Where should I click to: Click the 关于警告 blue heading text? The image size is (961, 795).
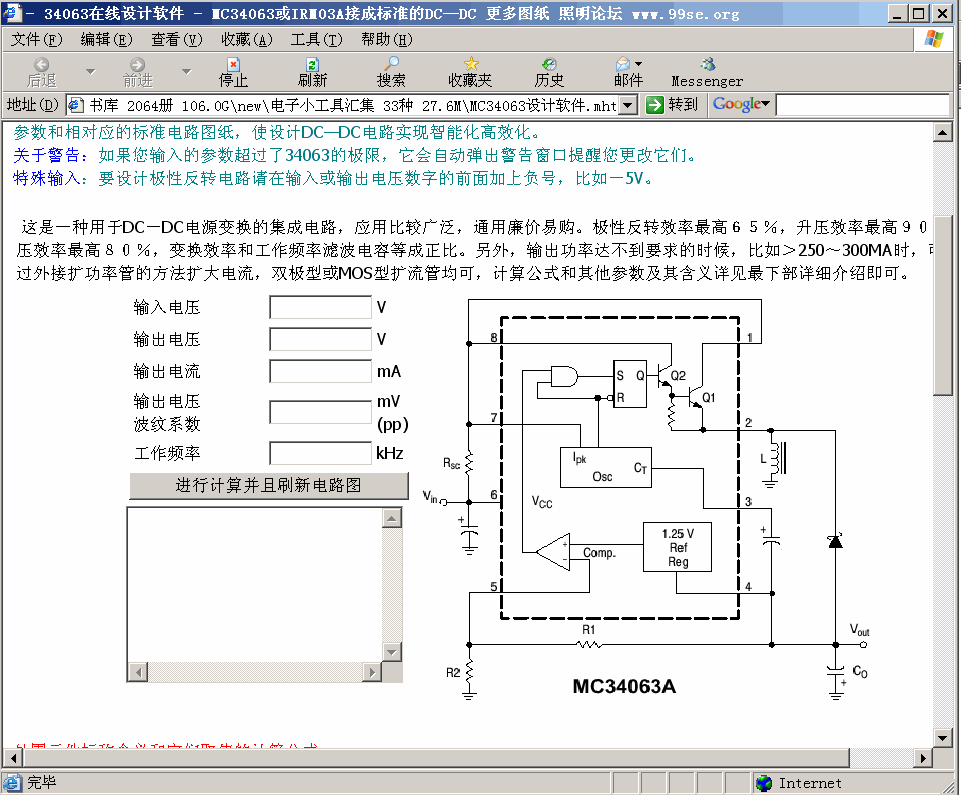[47, 155]
